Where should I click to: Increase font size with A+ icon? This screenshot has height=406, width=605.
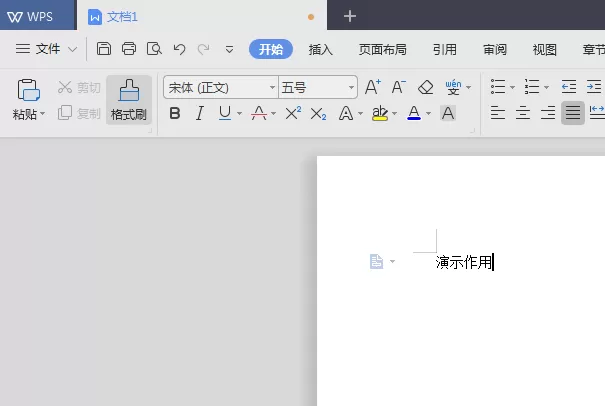(x=373, y=87)
